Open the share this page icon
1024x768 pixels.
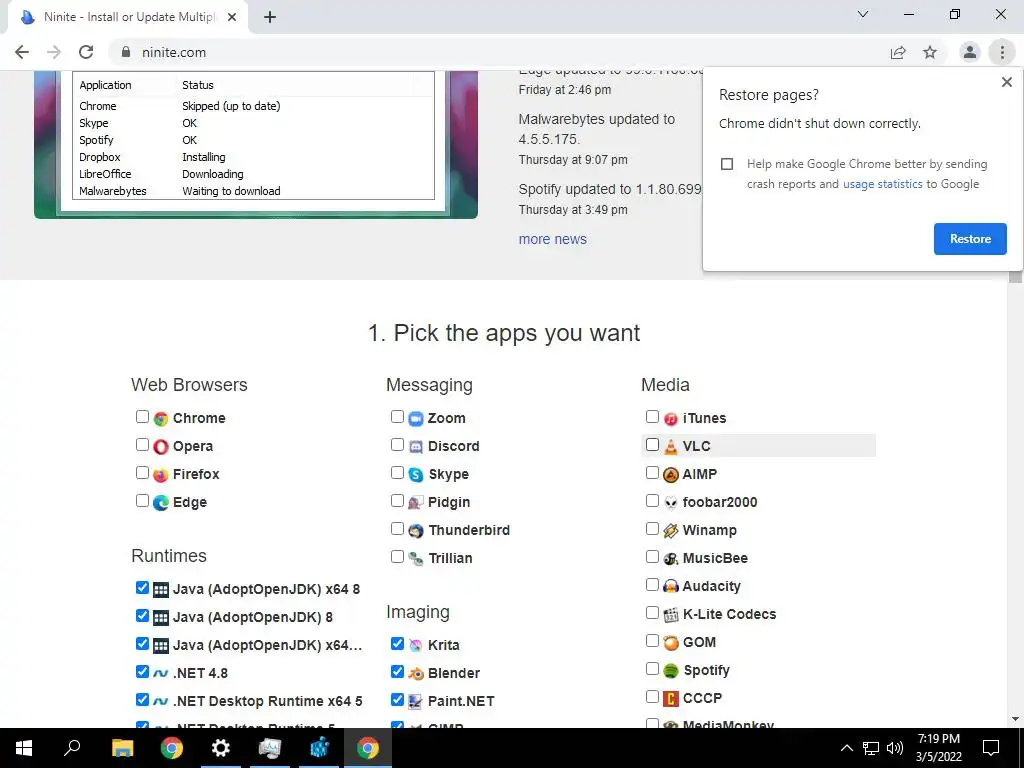click(x=898, y=52)
